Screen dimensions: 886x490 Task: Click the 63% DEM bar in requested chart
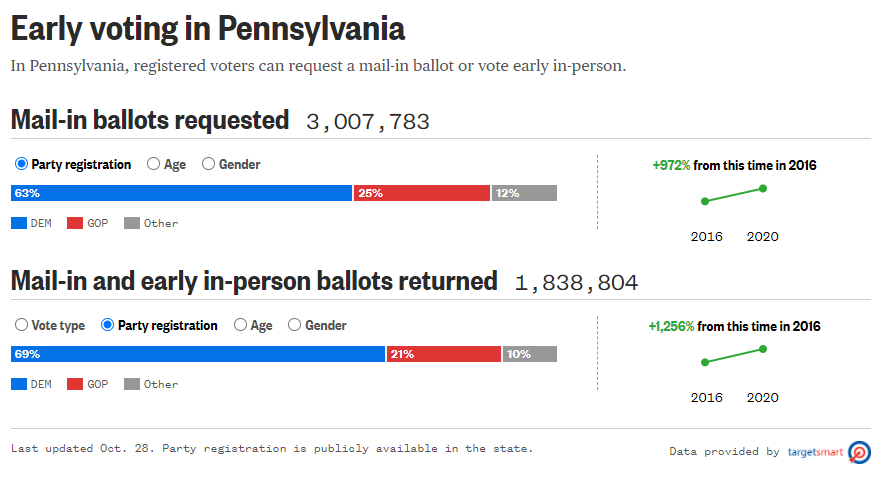click(x=181, y=193)
